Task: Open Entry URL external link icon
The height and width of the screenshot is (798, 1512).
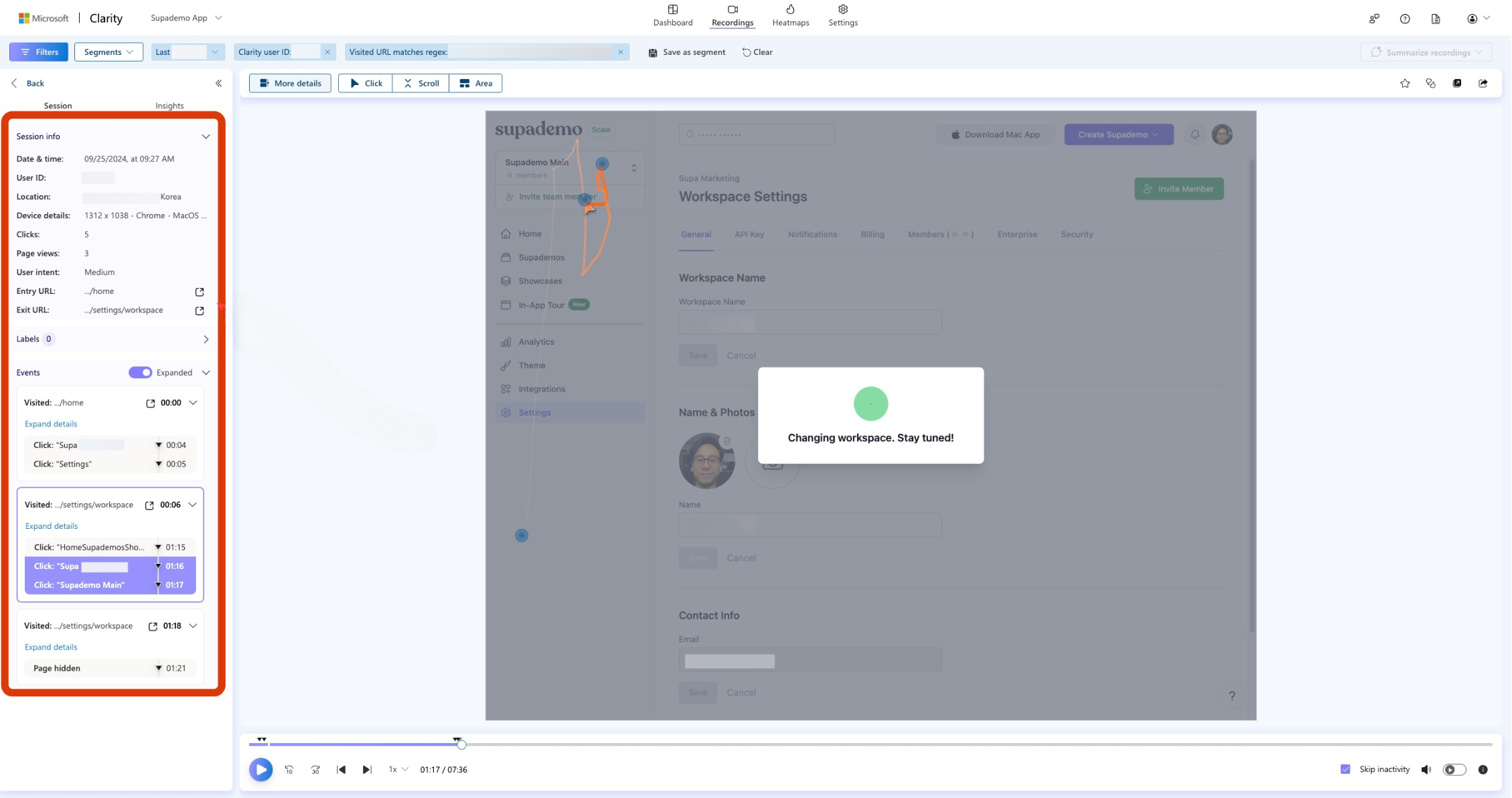Action: (199, 291)
